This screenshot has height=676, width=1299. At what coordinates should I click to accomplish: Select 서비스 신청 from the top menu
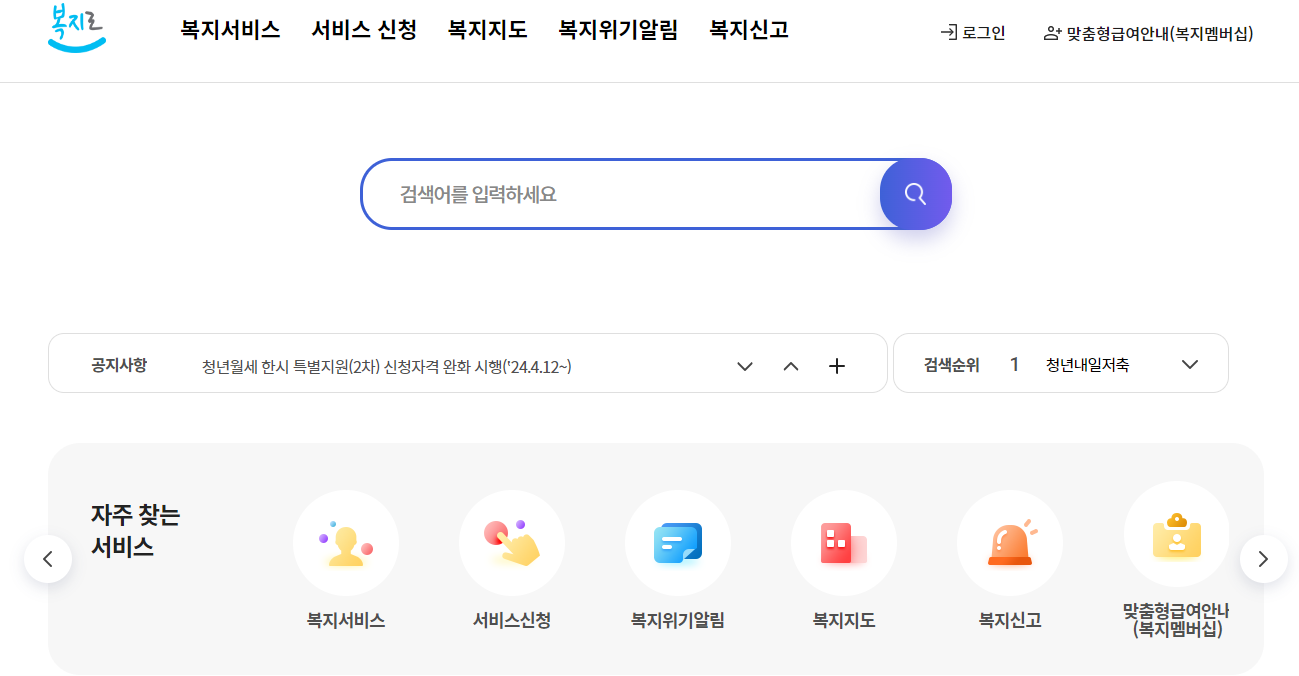coord(363,30)
